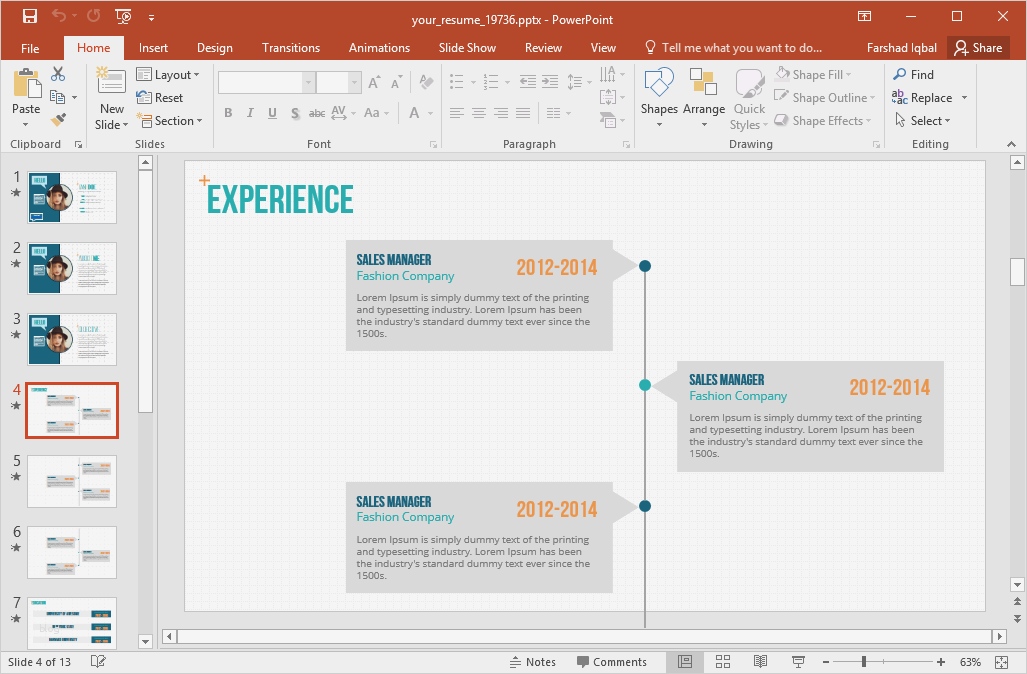Toggle italic formatting

click(250, 113)
